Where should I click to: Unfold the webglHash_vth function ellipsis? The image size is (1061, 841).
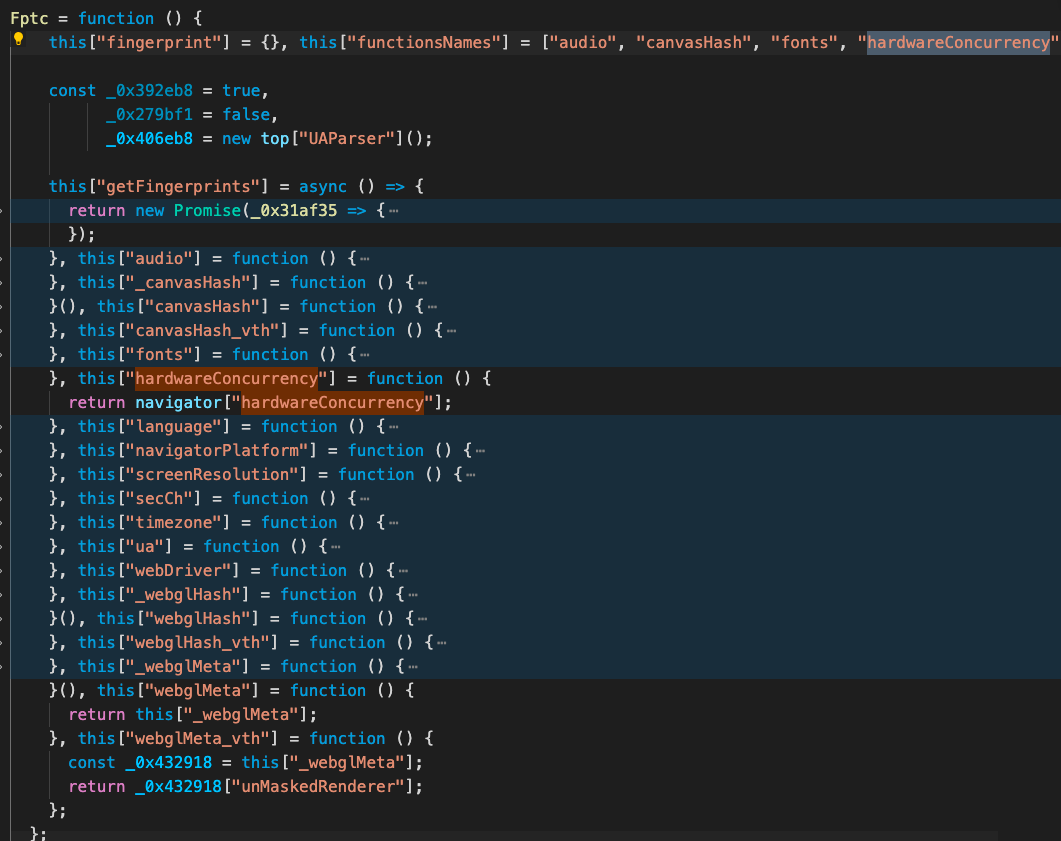click(x=442, y=643)
